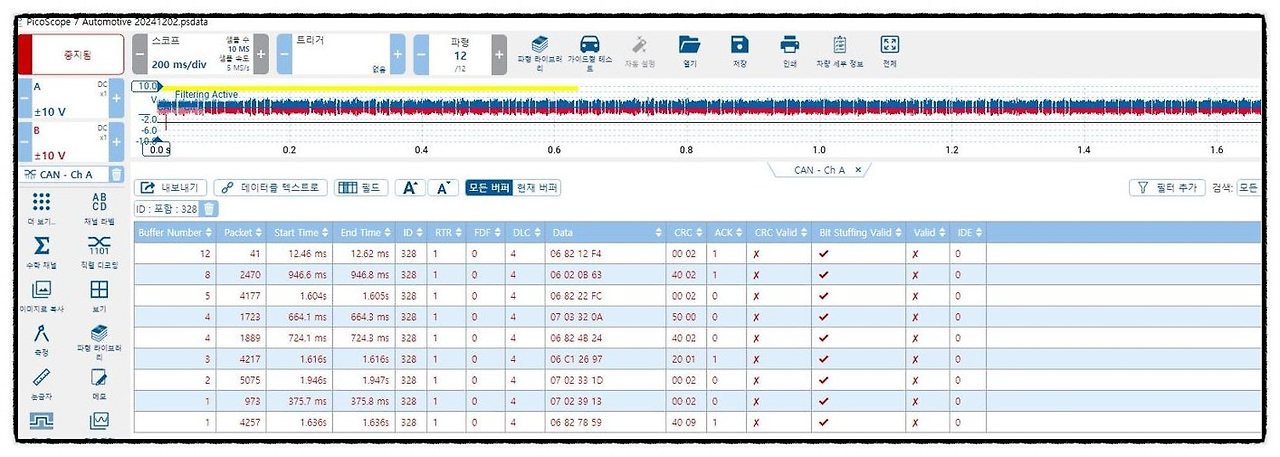This screenshot has height=457, width=1280.
Task: Open More tools grid icon in sidebar
Action: [42, 207]
